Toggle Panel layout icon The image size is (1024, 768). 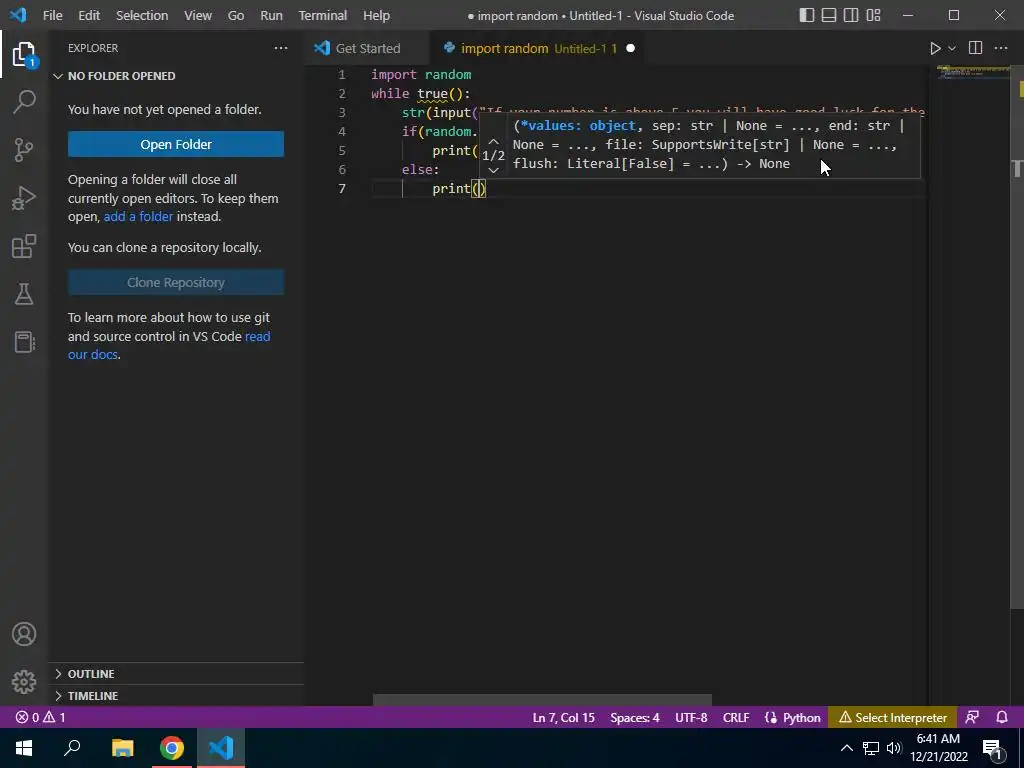point(829,15)
